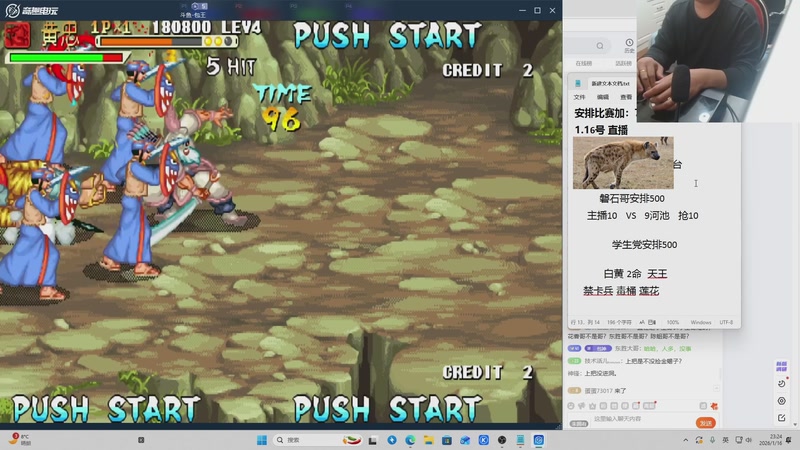Click the orange power gauge bar
This screenshot has height=450, width=800.
click(x=151, y=41)
